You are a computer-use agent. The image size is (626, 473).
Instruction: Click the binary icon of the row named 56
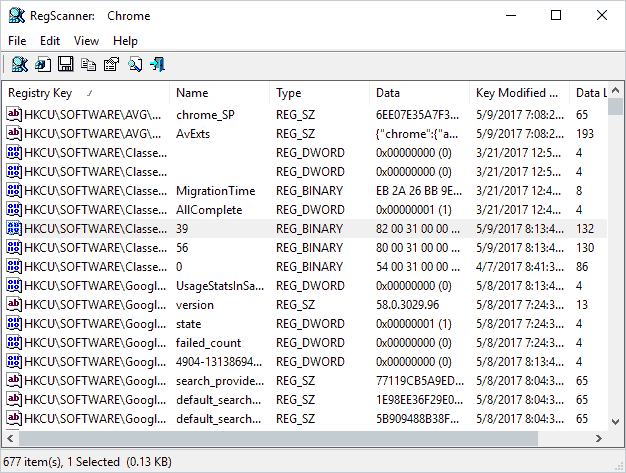tap(14, 247)
